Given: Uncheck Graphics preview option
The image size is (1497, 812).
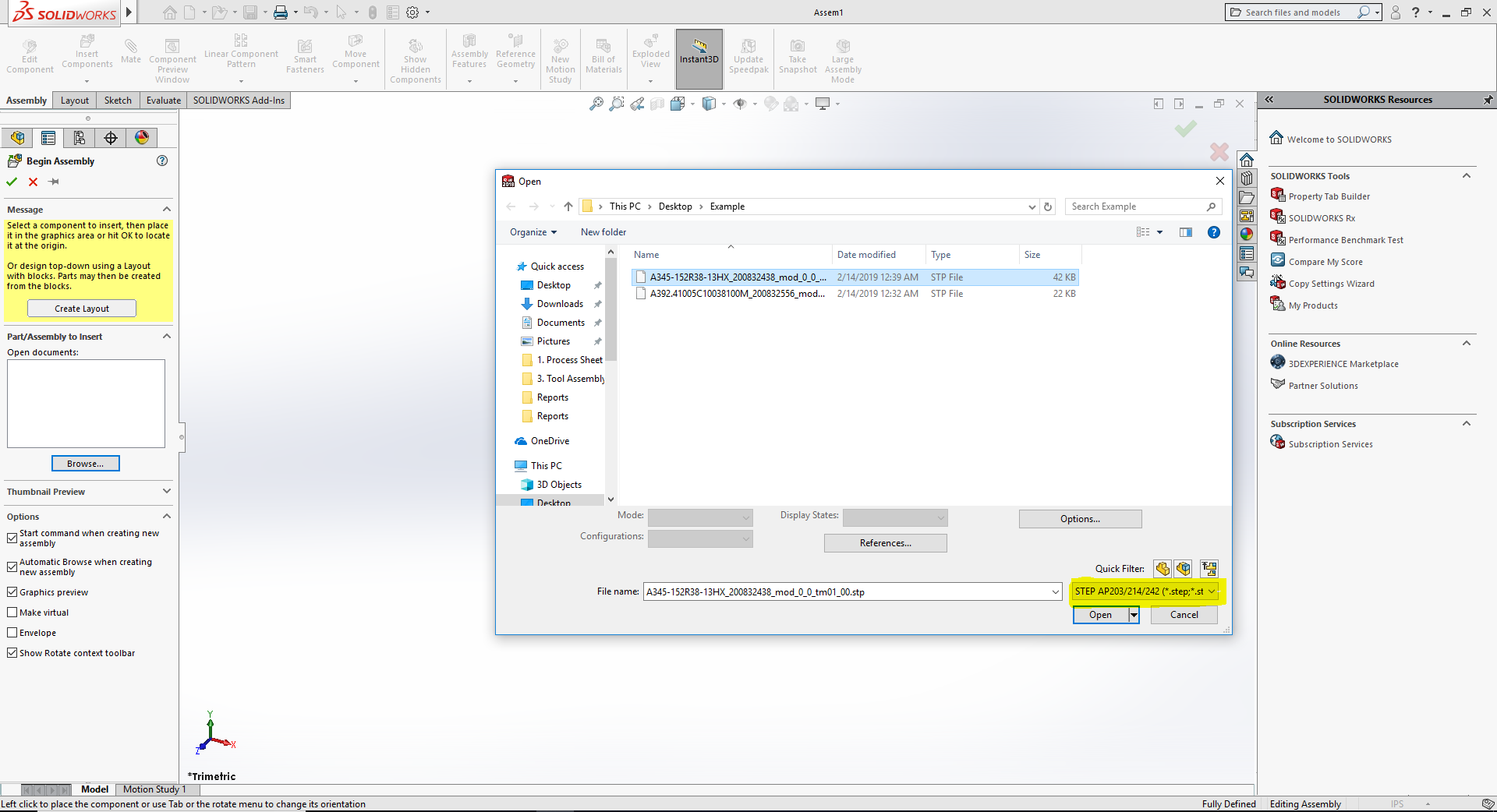Looking at the screenshot, I should 12,592.
